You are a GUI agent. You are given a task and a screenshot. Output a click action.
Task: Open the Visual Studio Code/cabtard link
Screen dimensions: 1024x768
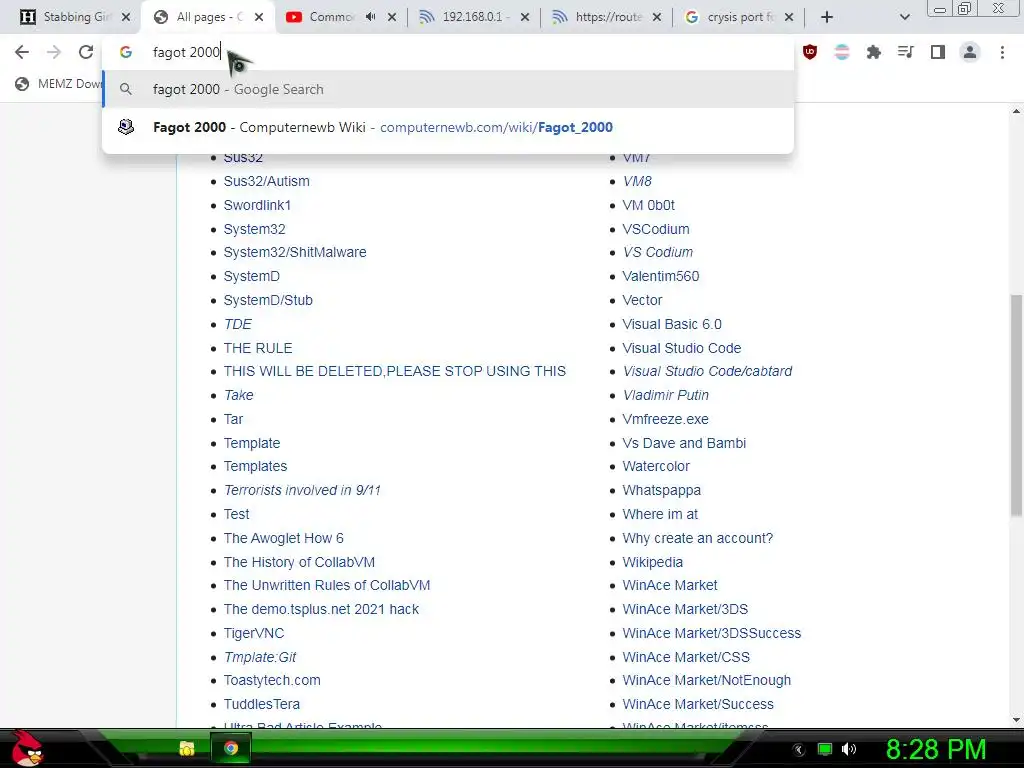click(x=707, y=371)
